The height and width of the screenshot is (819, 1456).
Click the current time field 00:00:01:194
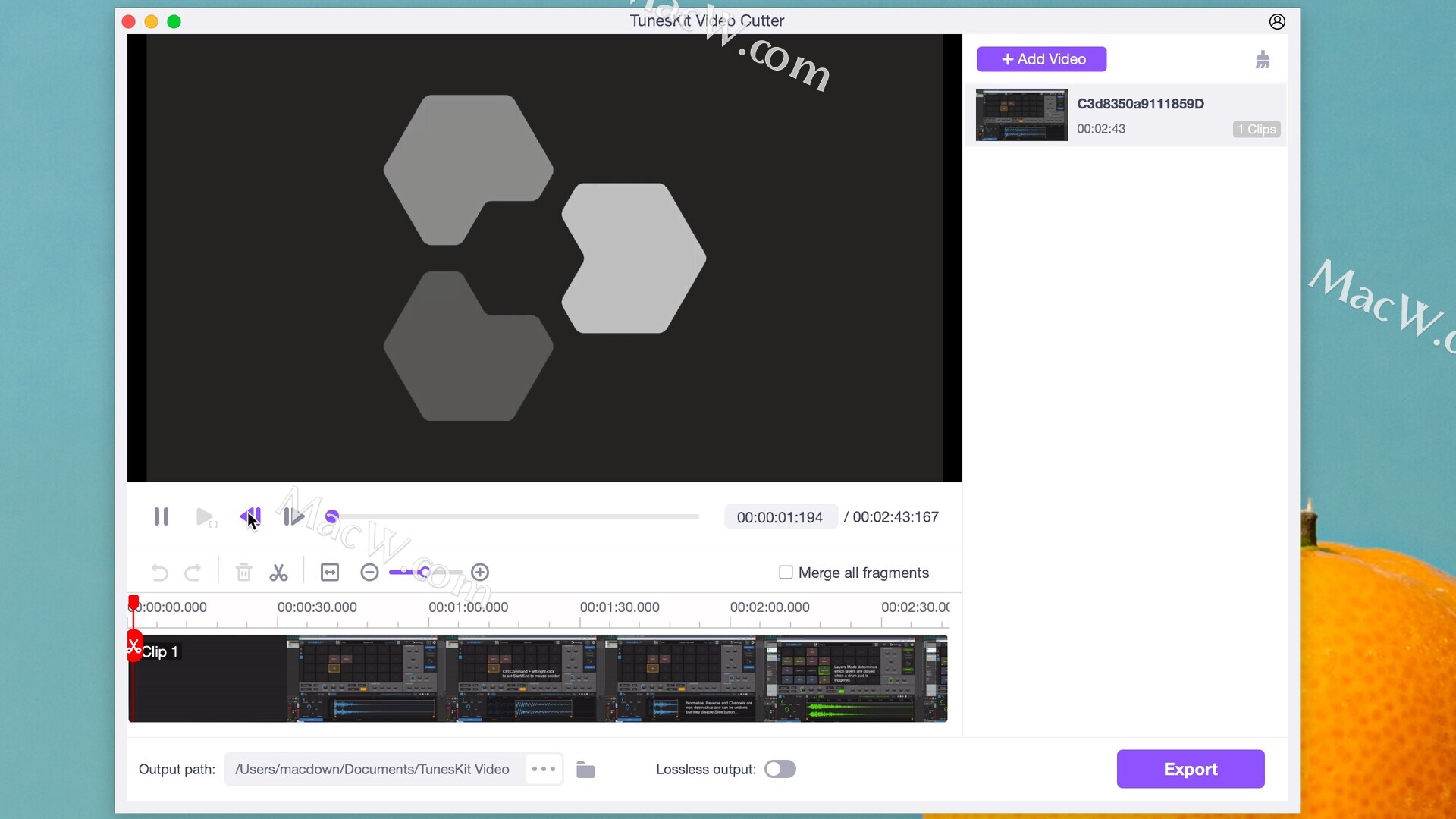[780, 517]
